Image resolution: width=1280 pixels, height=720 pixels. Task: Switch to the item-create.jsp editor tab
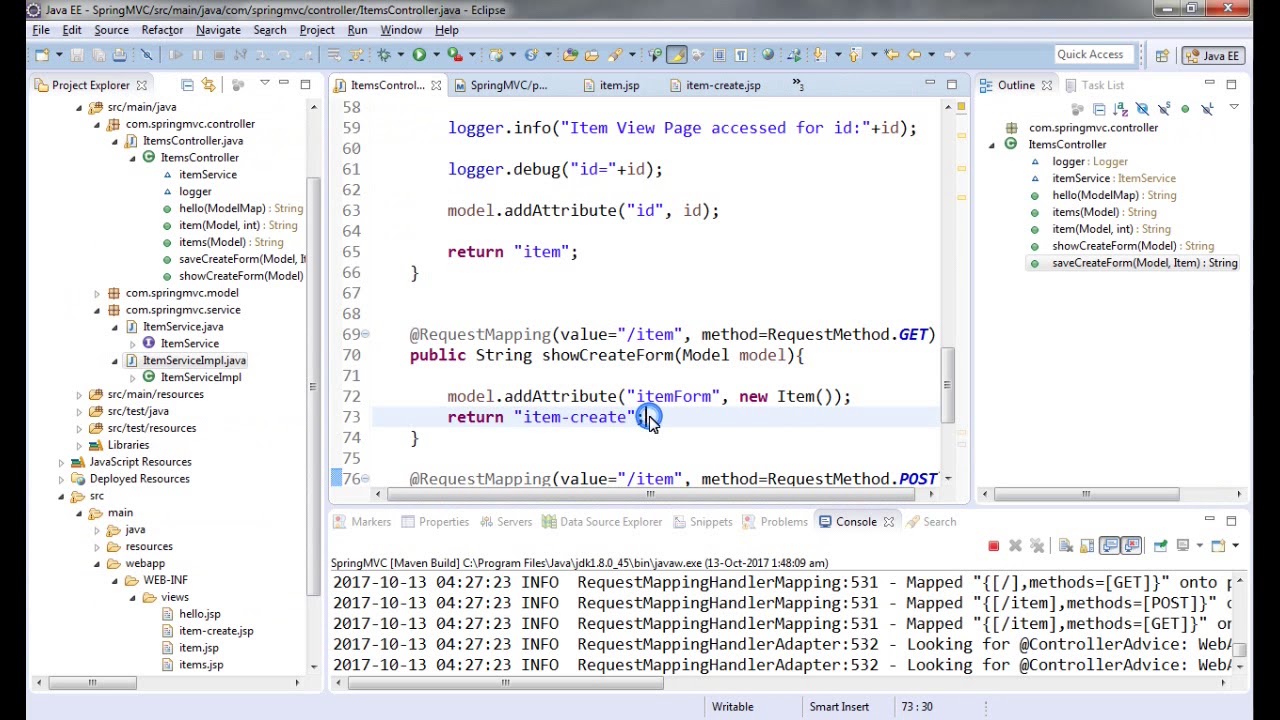(x=713, y=85)
